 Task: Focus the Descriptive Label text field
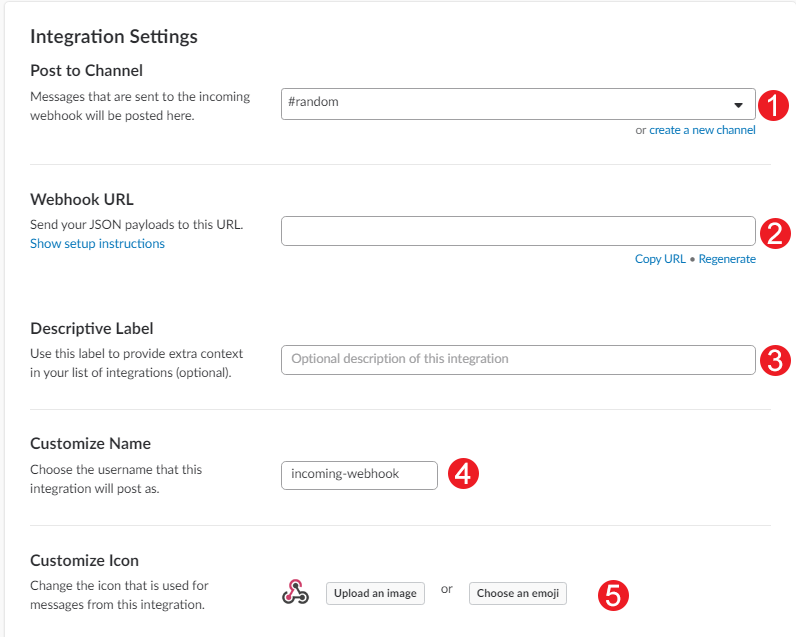518,360
